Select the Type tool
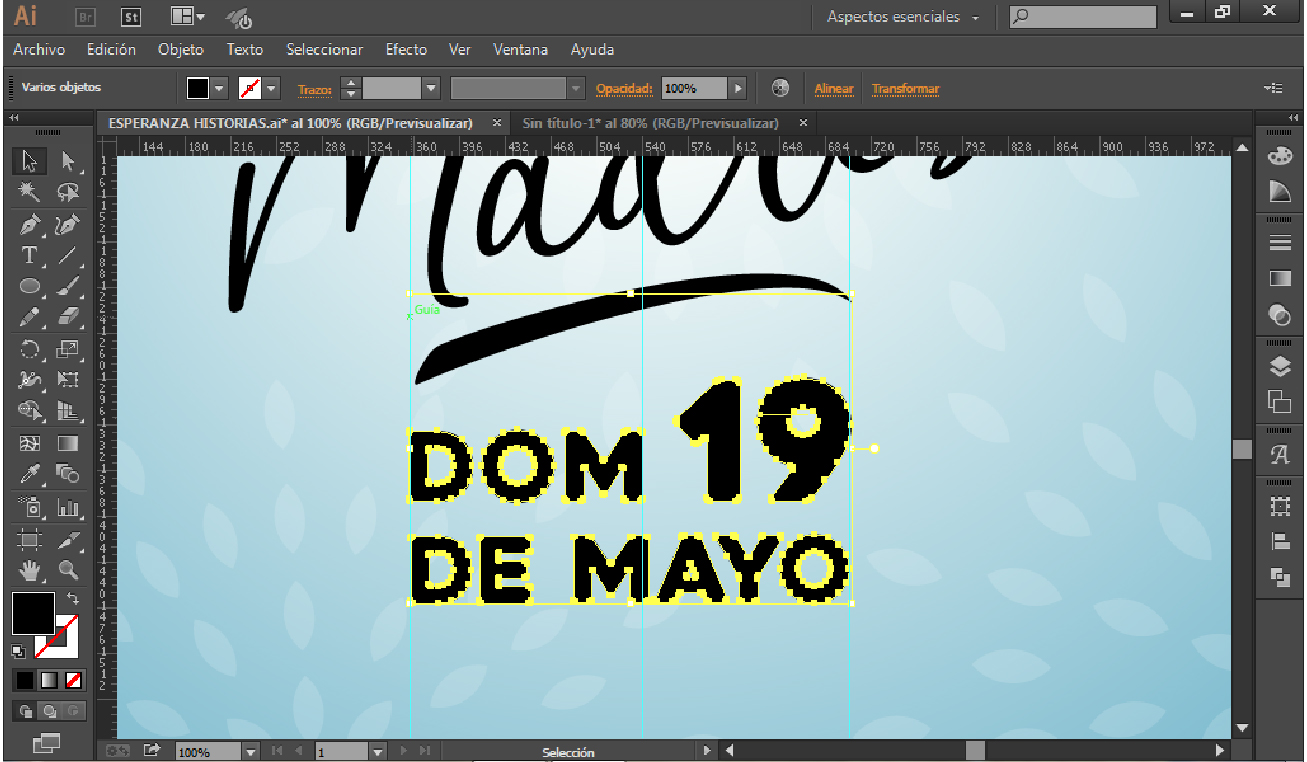 (x=30, y=255)
